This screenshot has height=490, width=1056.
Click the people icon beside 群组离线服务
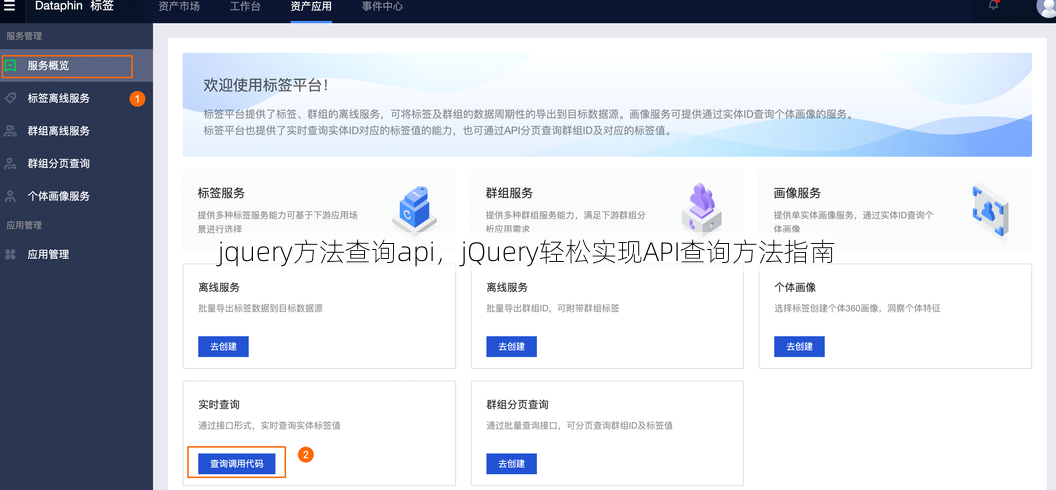[x=10, y=131]
